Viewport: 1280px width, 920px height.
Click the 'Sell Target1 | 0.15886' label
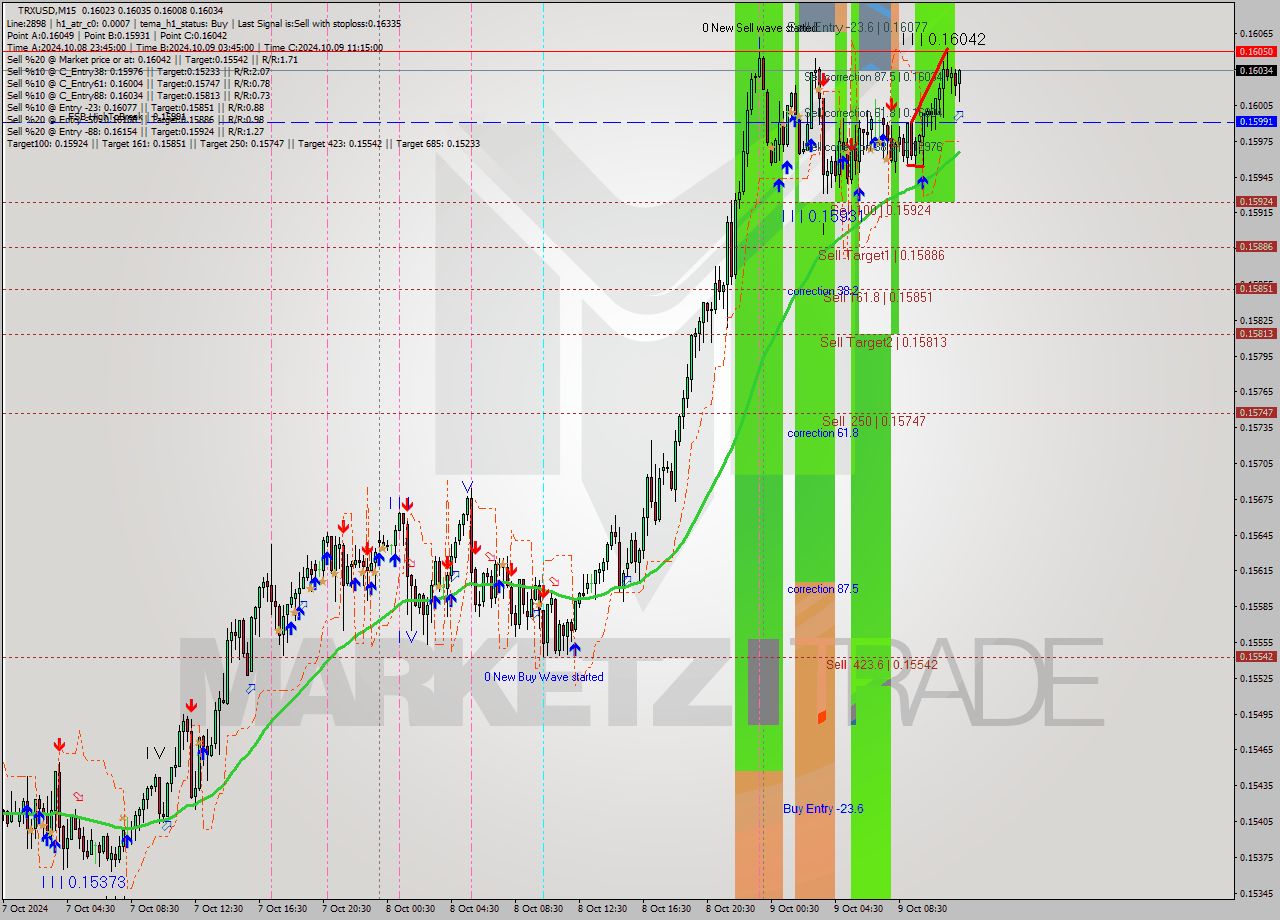[x=881, y=255]
